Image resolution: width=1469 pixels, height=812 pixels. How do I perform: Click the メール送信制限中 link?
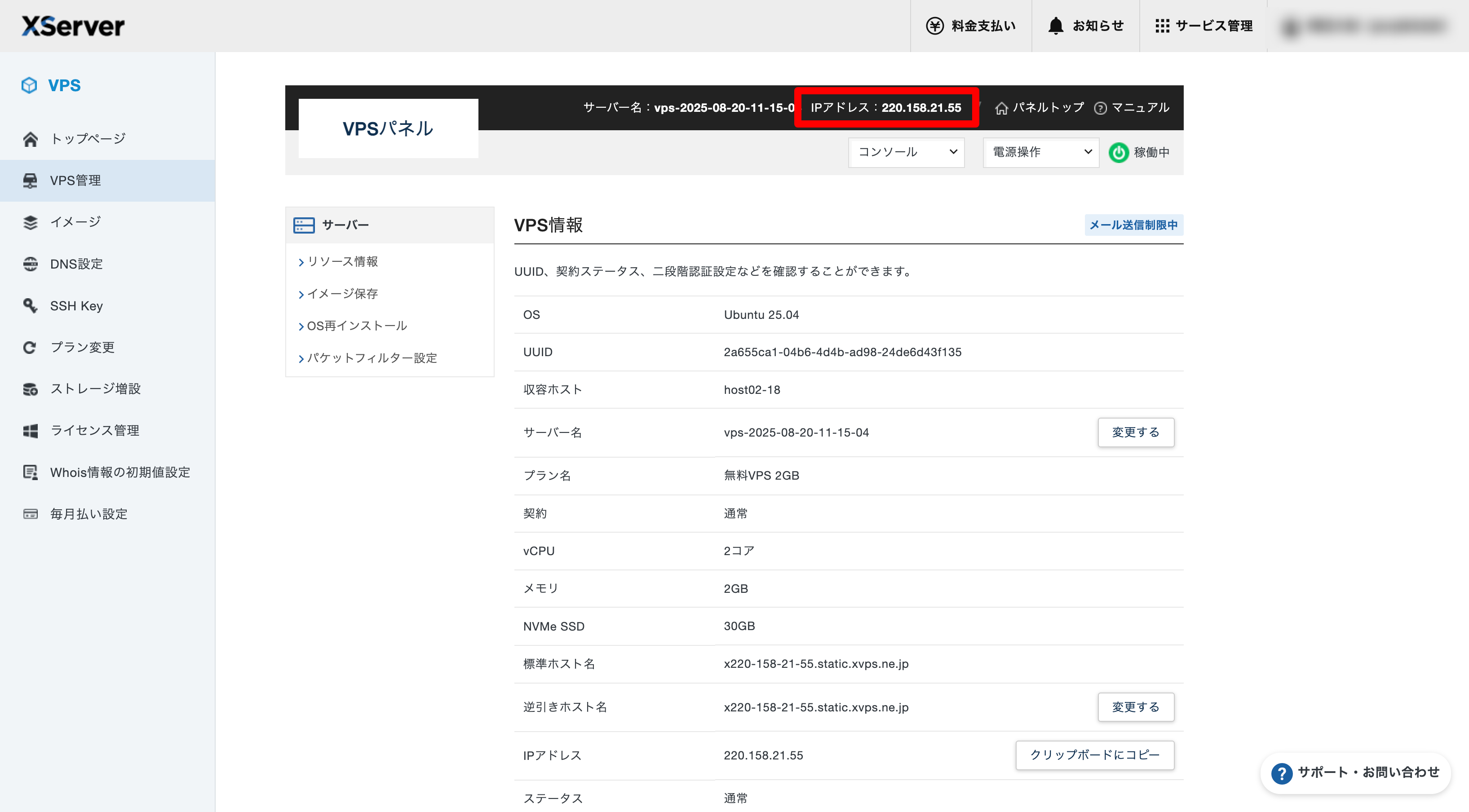point(1133,225)
